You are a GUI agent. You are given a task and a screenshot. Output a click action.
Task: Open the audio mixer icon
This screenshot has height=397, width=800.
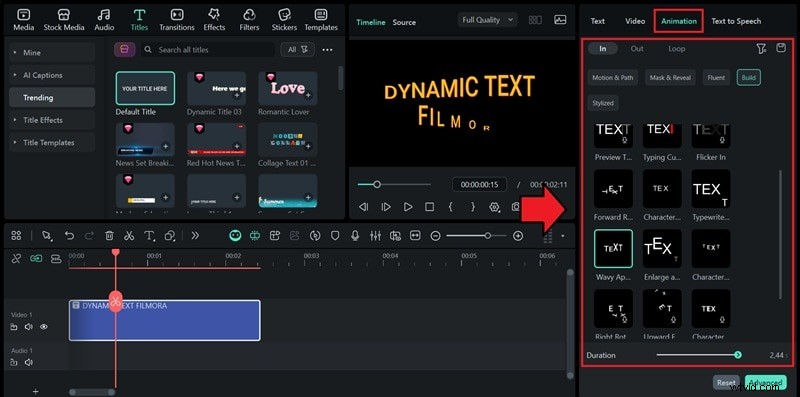point(375,235)
